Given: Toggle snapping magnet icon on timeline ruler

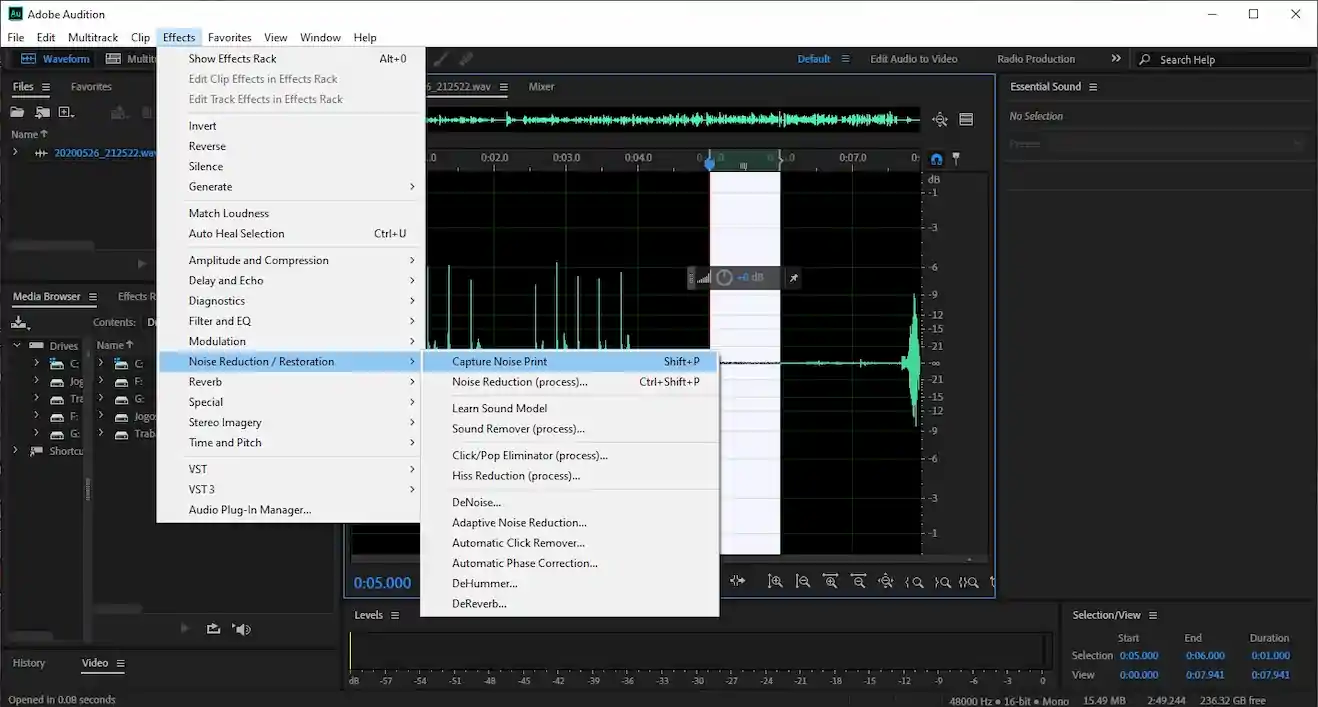Looking at the screenshot, I should [x=936, y=158].
